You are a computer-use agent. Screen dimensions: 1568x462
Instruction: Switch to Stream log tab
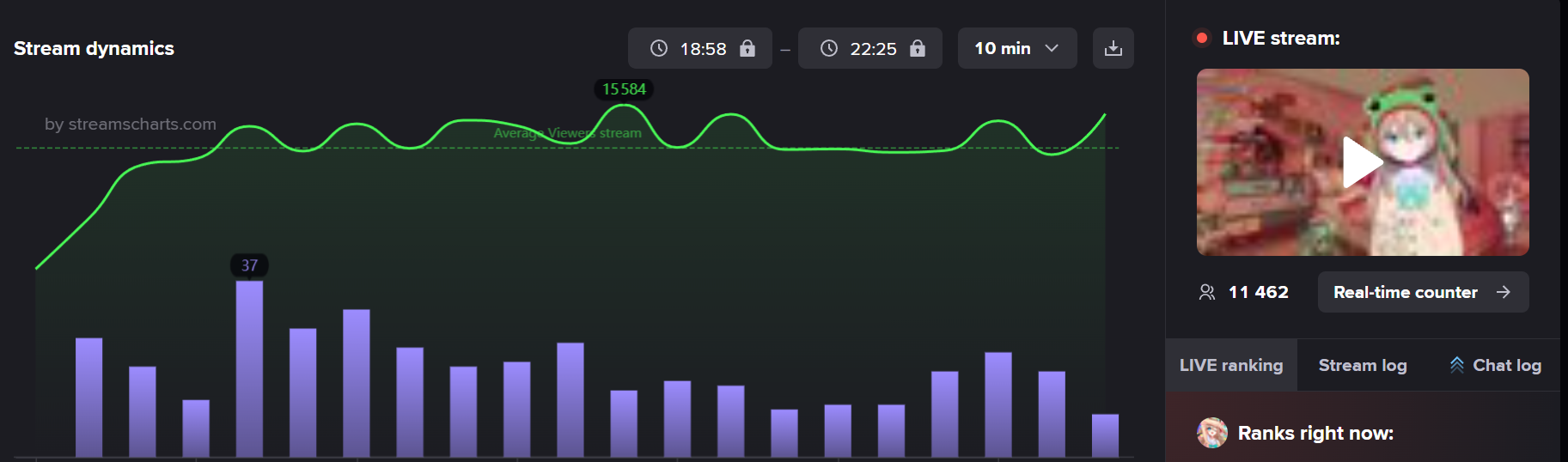click(x=1363, y=365)
